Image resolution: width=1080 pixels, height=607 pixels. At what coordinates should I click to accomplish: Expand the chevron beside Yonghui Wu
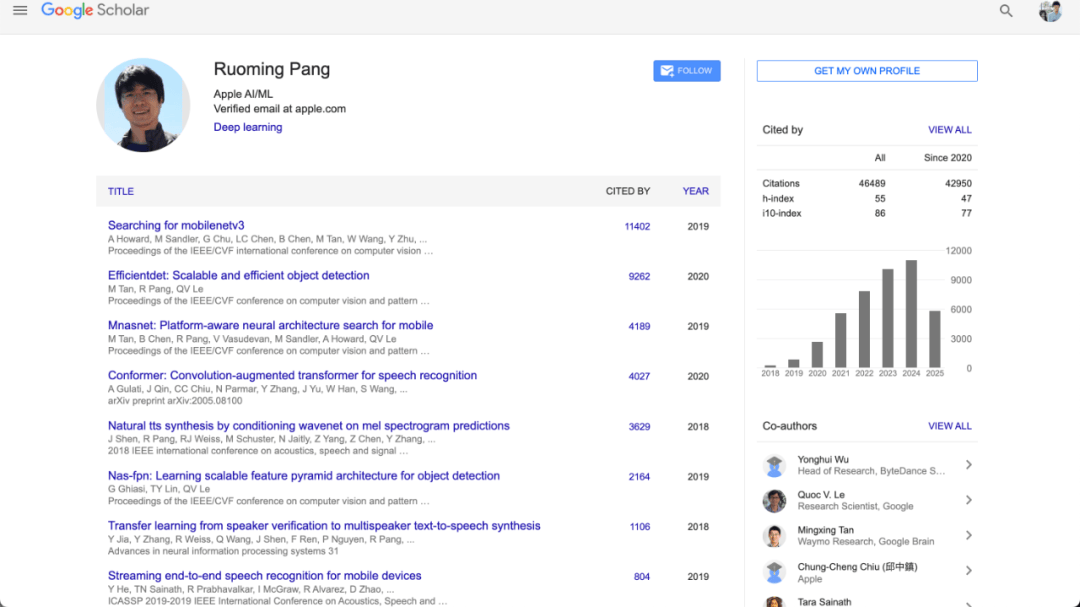[968, 465]
